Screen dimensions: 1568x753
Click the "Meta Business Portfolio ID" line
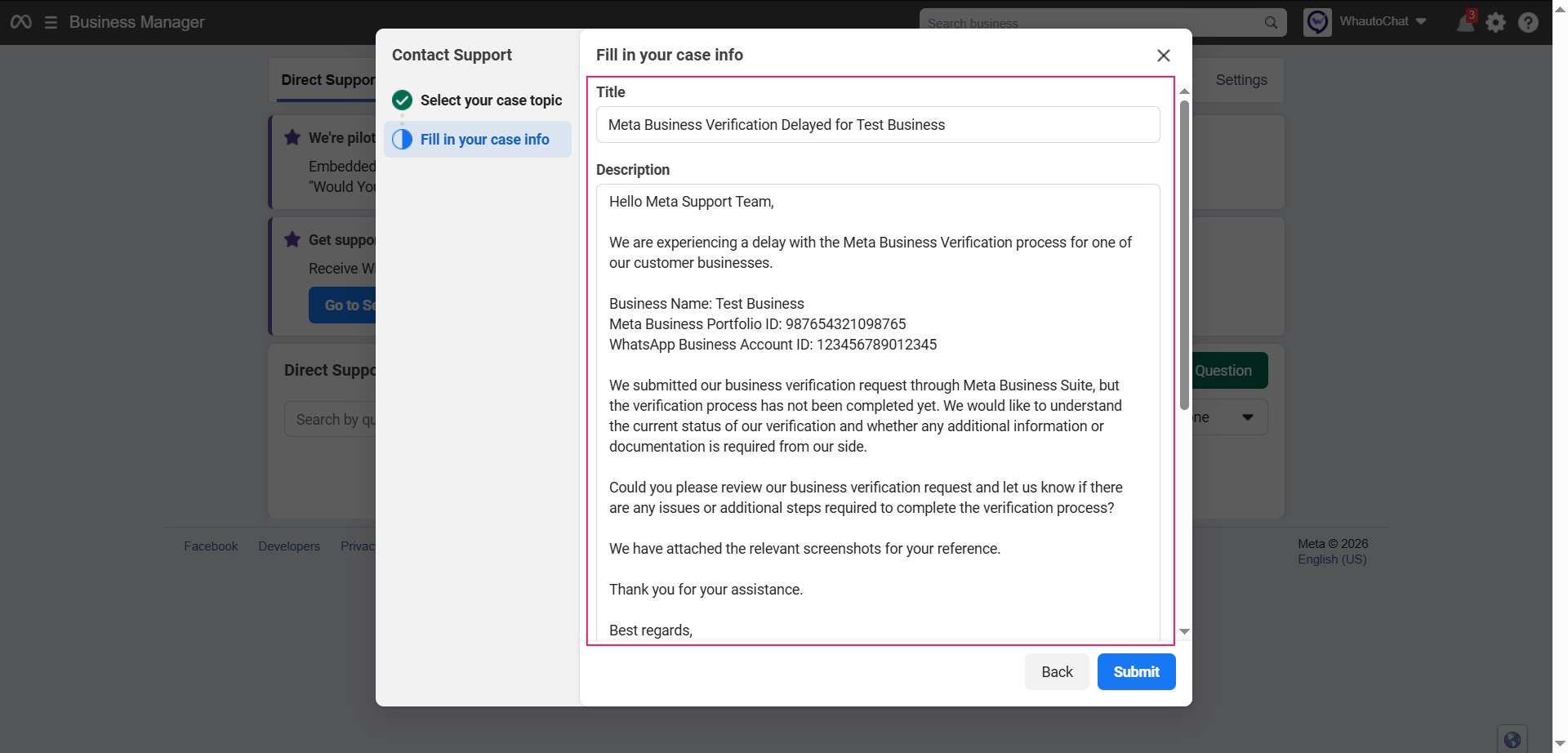tap(758, 324)
